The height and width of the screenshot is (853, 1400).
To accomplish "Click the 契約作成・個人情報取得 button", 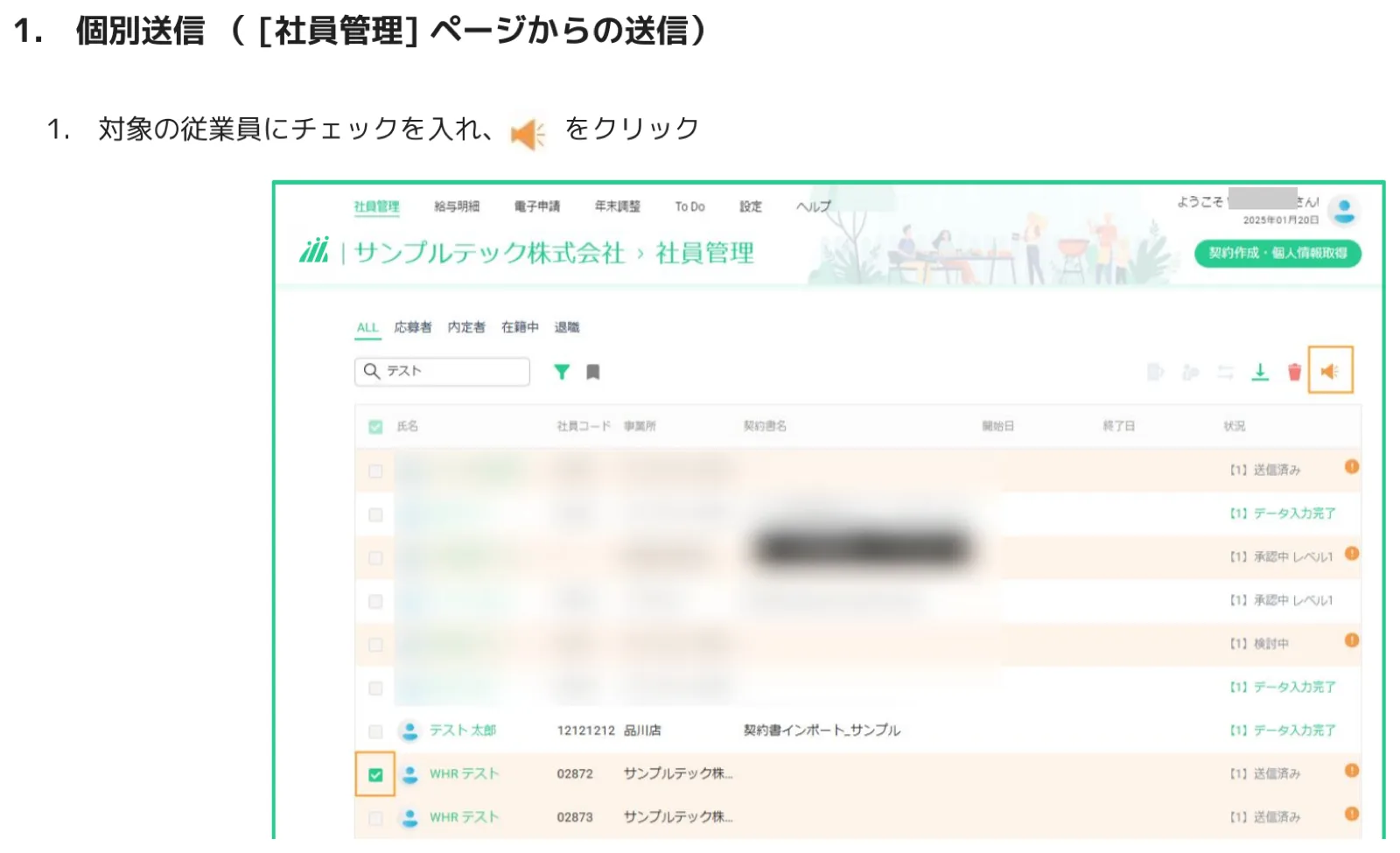I will coord(1277,253).
